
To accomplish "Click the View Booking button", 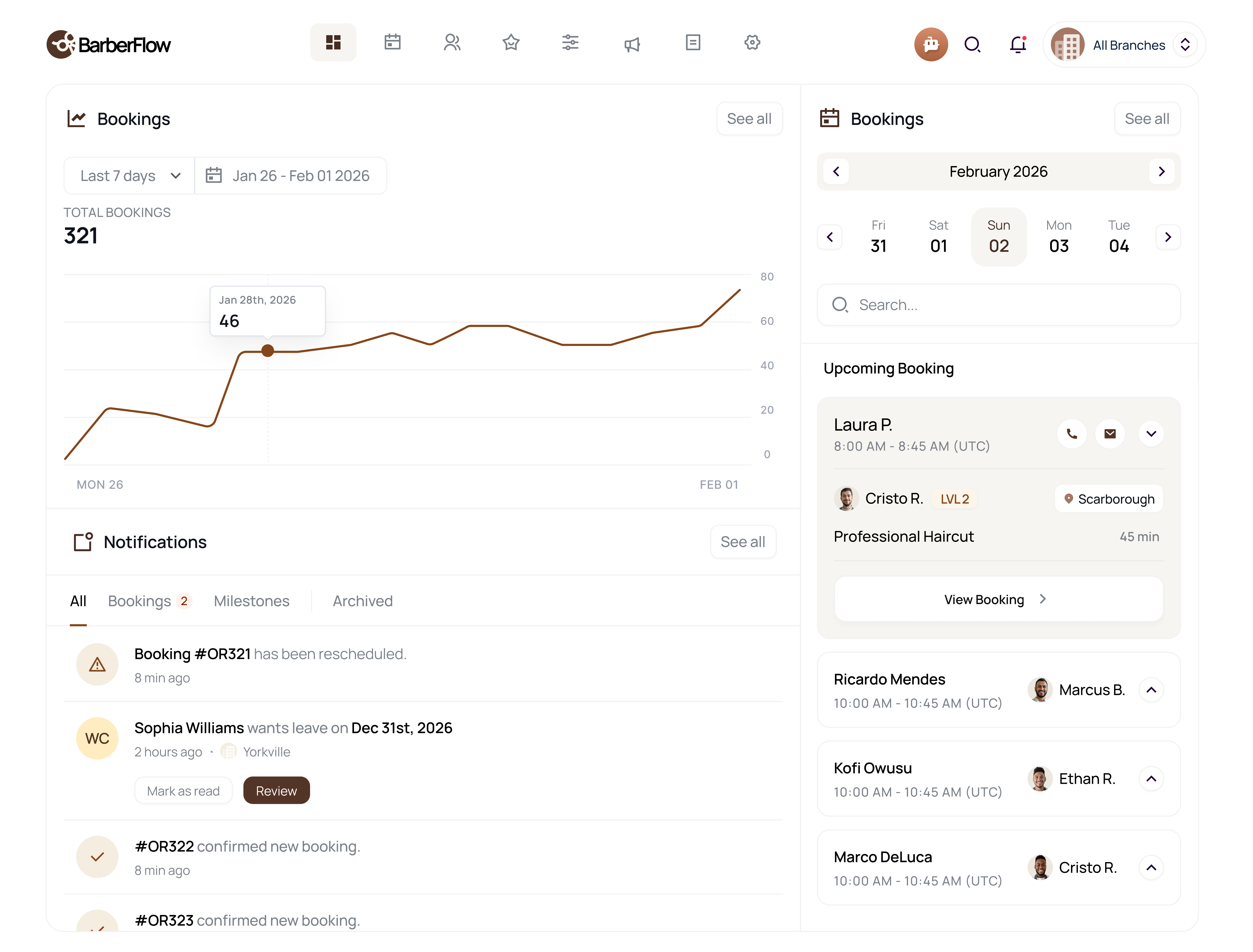I will [x=998, y=599].
